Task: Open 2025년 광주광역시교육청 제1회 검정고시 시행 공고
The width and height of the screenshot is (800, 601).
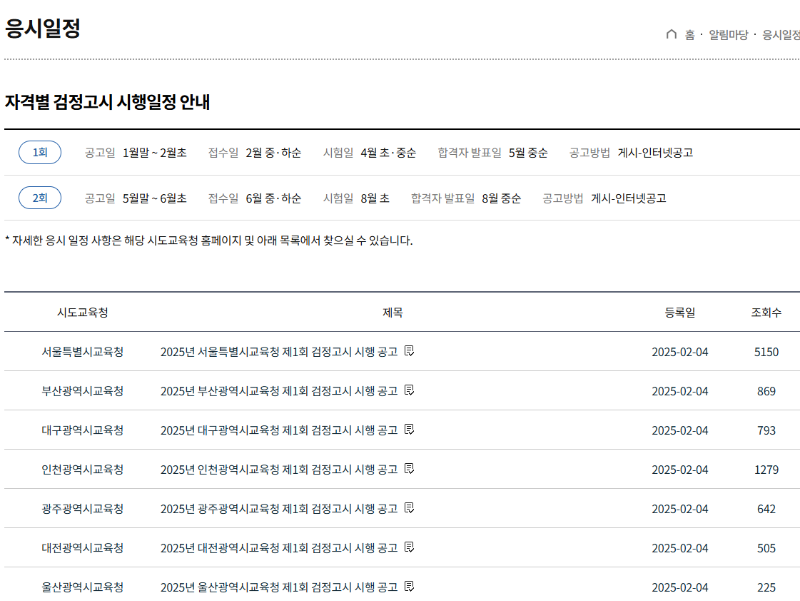Action: [x=279, y=509]
